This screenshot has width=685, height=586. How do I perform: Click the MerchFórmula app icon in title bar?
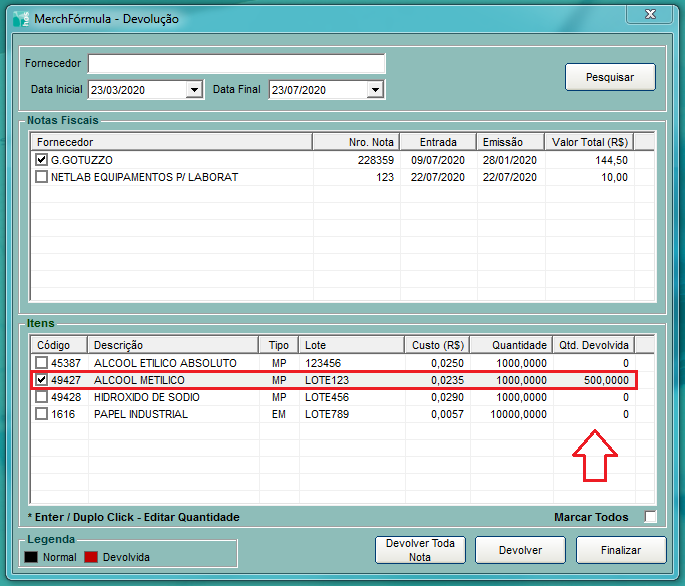coord(20,18)
